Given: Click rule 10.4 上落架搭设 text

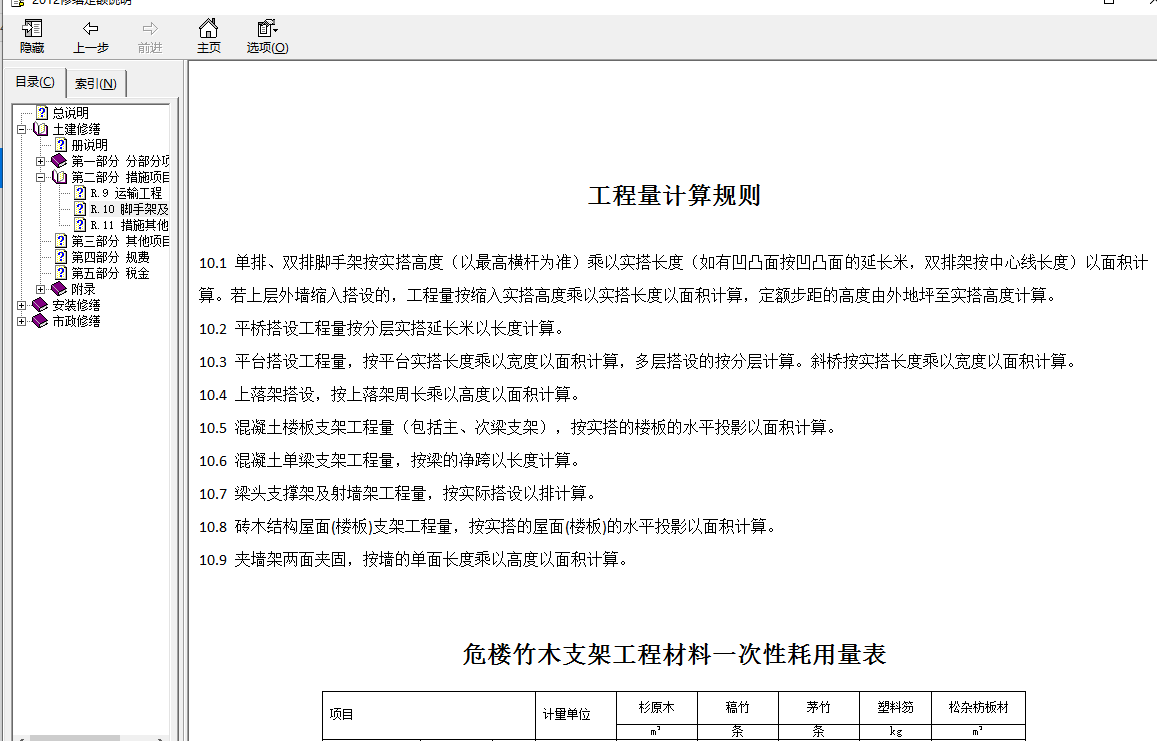Looking at the screenshot, I should [x=391, y=395].
